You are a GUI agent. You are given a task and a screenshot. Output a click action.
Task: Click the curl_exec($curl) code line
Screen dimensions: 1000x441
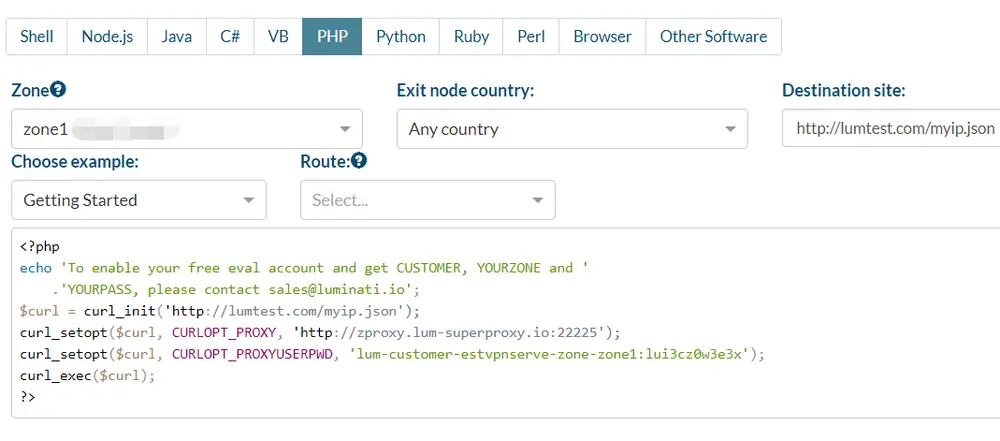pos(87,376)
